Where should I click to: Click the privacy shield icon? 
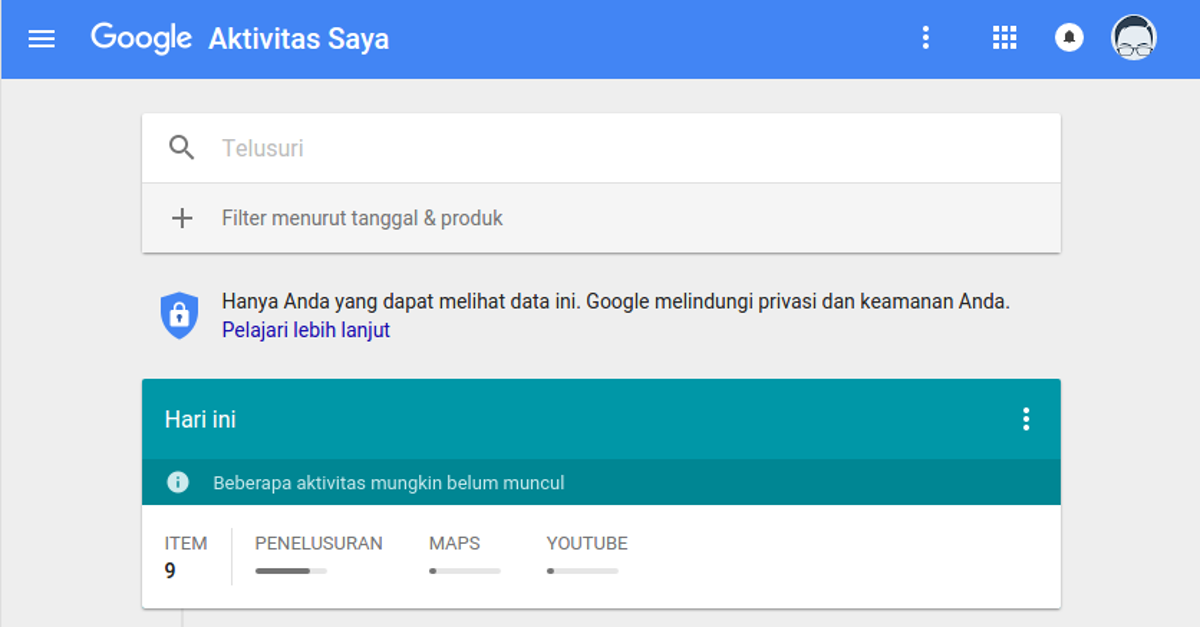pyautogui.click(x=180, y=315)
